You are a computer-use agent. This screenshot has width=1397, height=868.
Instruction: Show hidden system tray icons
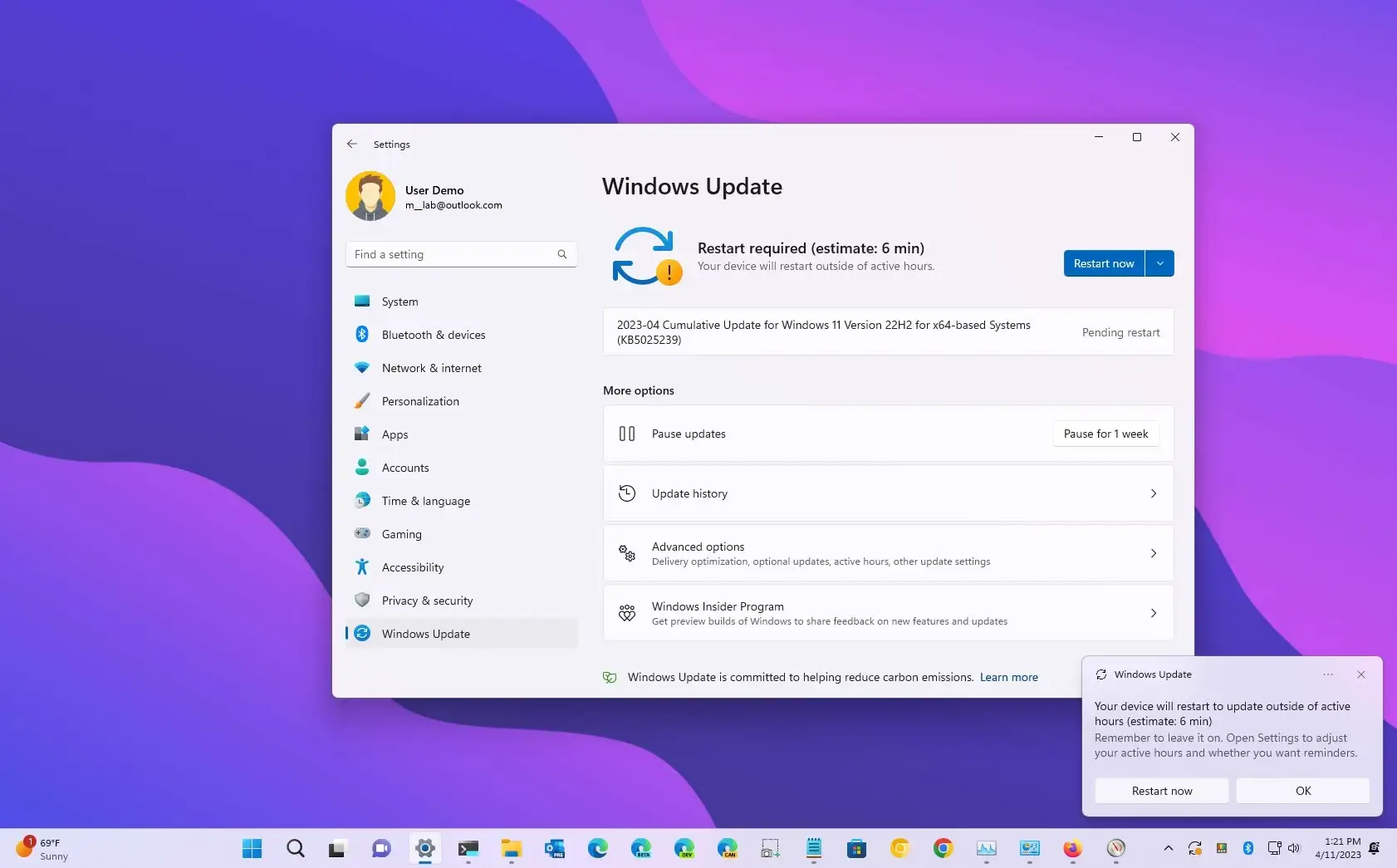click(1168, 848)
